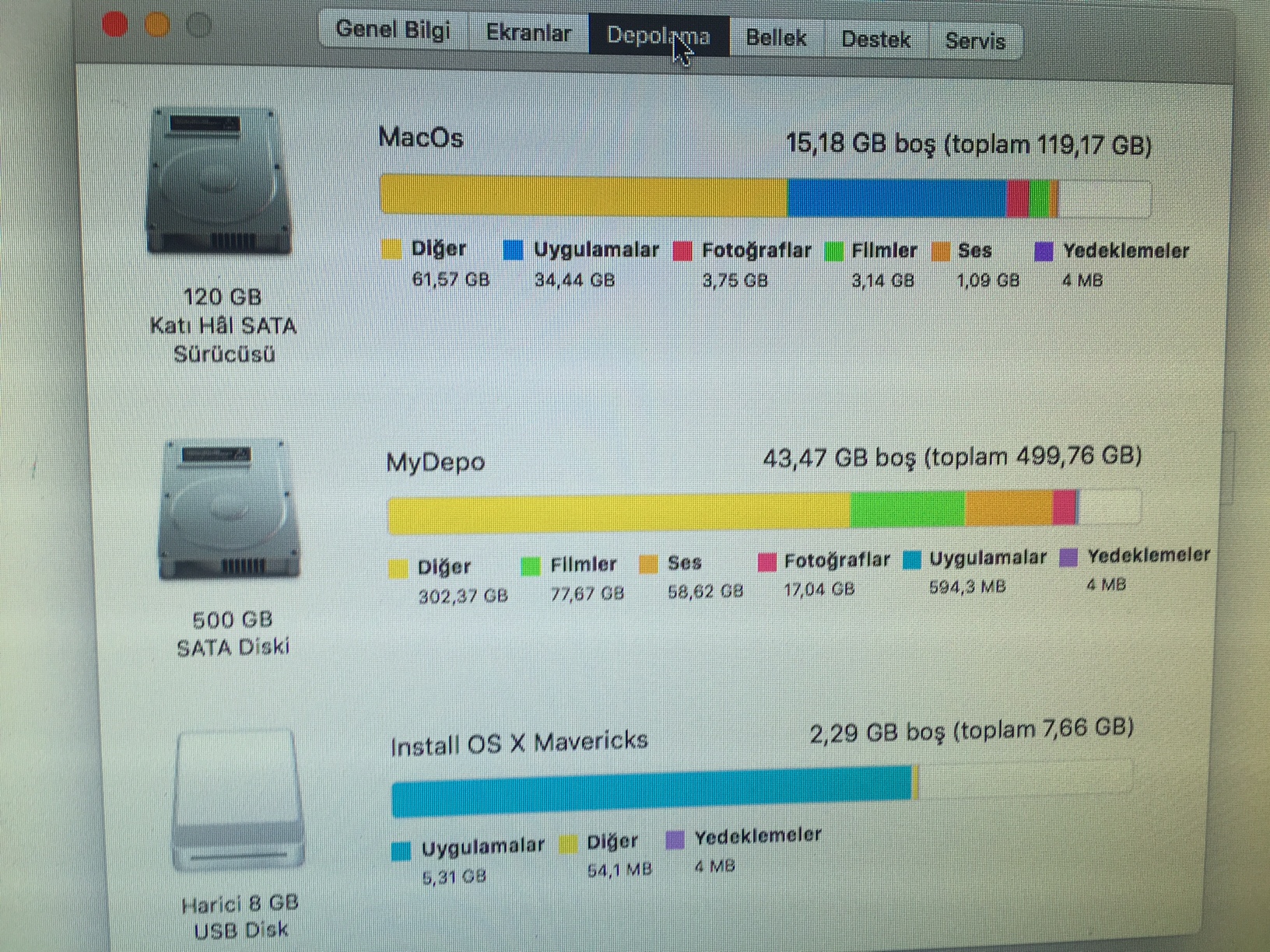The height and width of the screenshot is (952, 1270).
Task: Click the 'Harici 8 GB USB Disk' label
Action: [240, 916]
